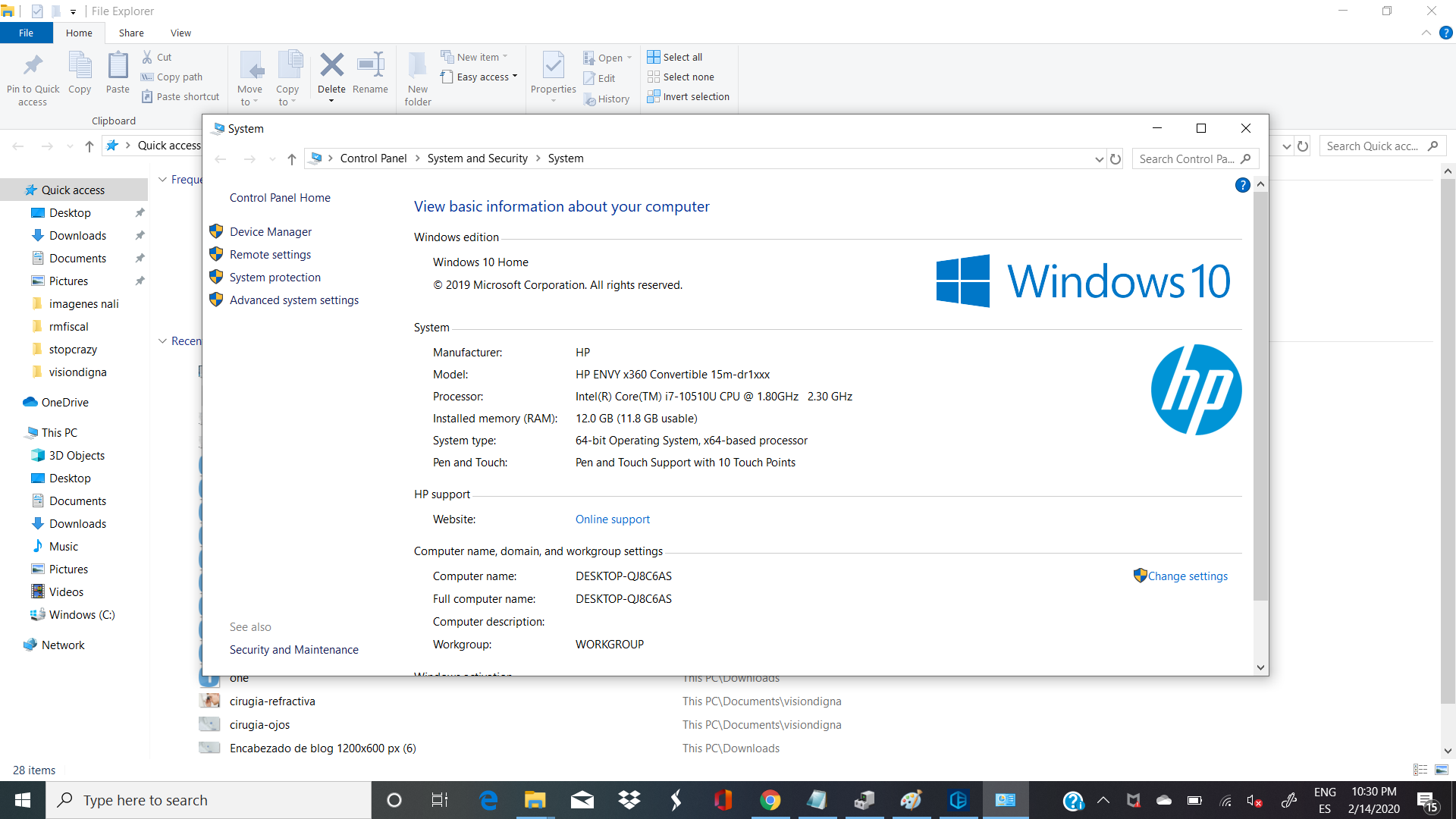Viewport: 1456px width, 819px height.
Task: Unpin Downloads from Quick access
Action: (140, 235)
